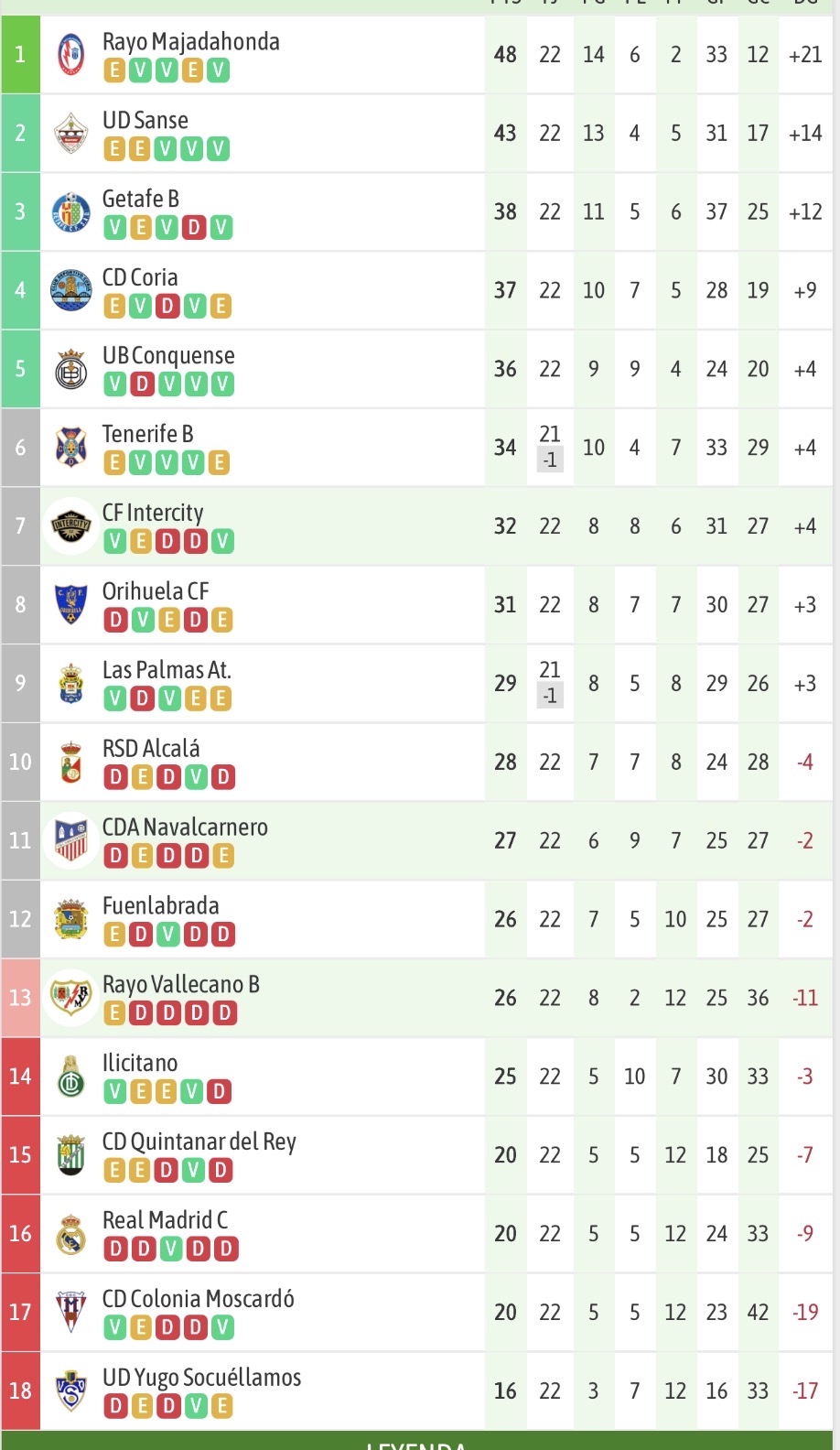The height and width of the screenshot is (1450, 840).
Task: Click Tenerife B's -1 pending match badge
Action: coord(550,460)
